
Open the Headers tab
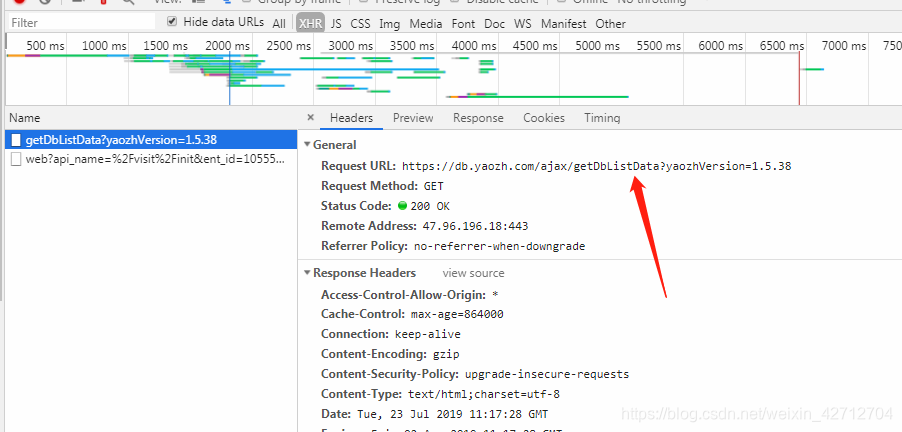pyautogui.click(x=351, y=118)
